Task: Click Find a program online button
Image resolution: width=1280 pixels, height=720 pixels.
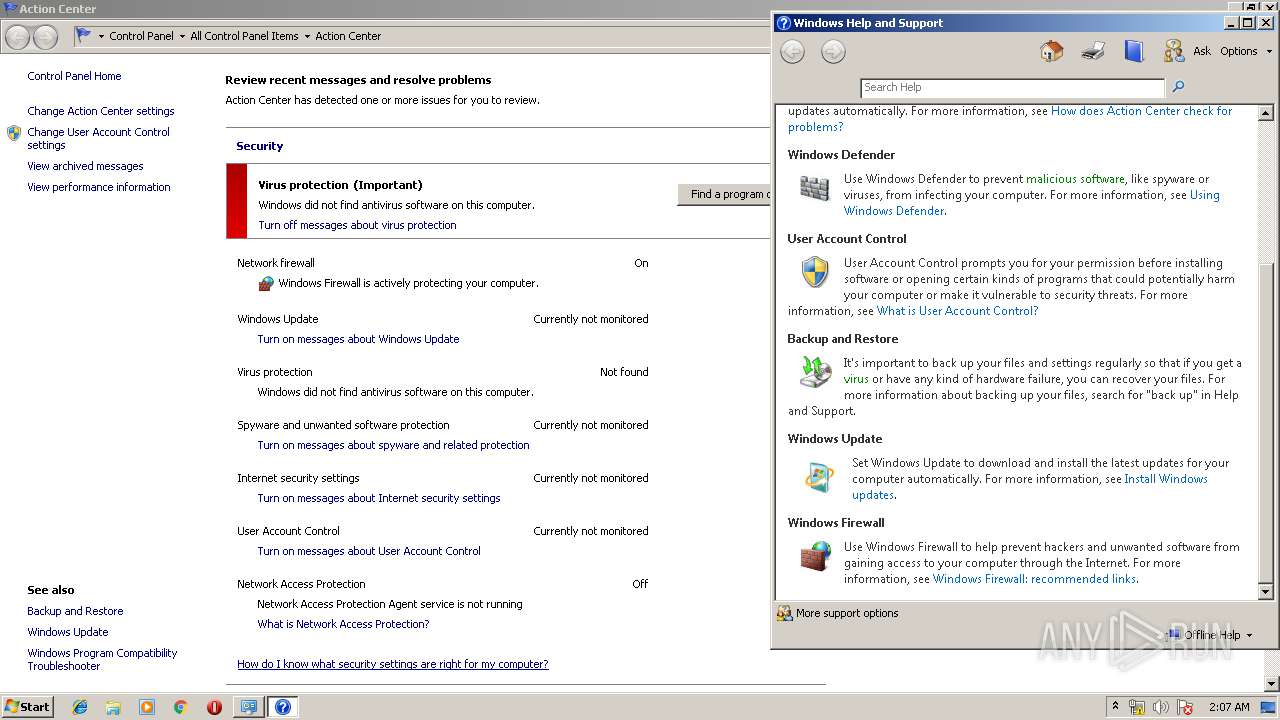Action: click(726, 194)
